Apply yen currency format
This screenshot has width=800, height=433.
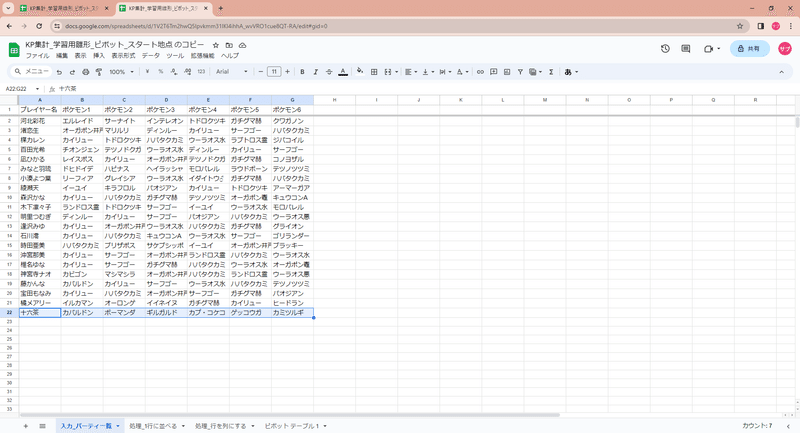tap(147, 72)
